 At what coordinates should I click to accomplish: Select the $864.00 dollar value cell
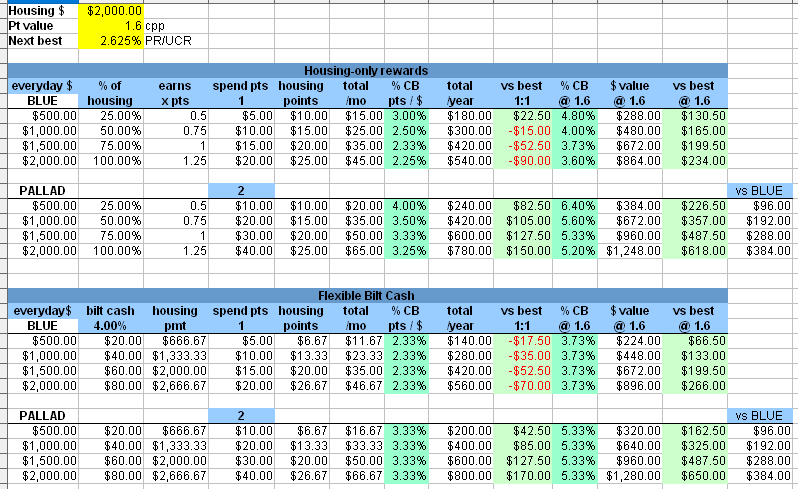pyautogui.click(x=636, y=160)
